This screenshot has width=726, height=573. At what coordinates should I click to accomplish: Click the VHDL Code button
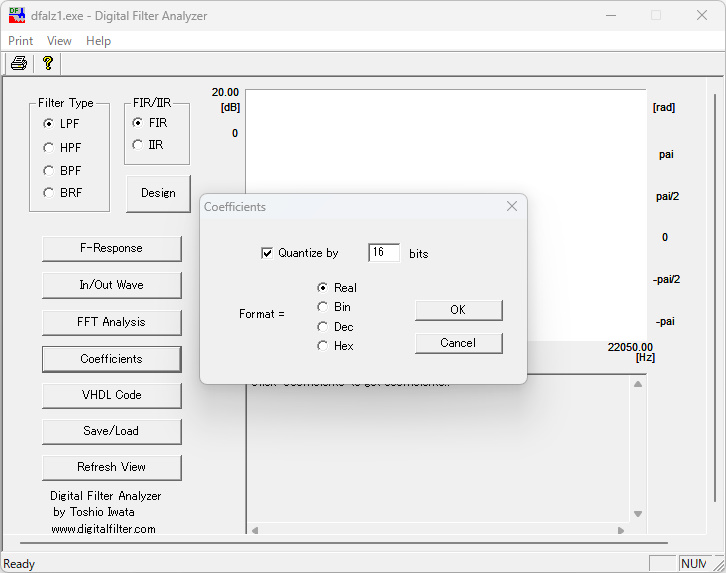coord(111,395)
